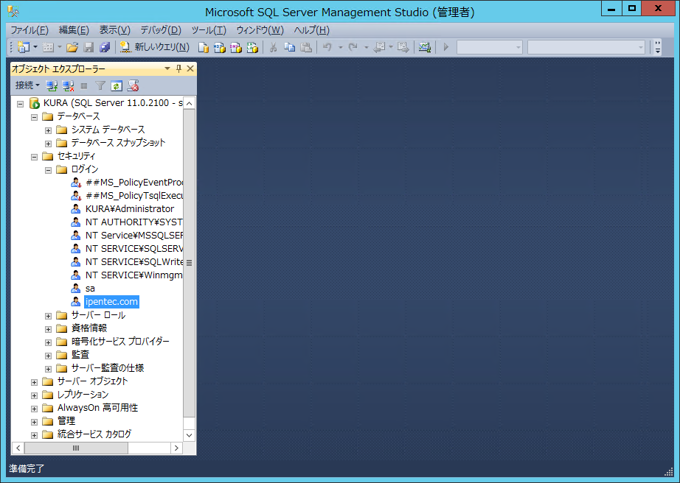Toggle Object Explorer auto-hide pin
680x483 pixels.
pos(179,69)
